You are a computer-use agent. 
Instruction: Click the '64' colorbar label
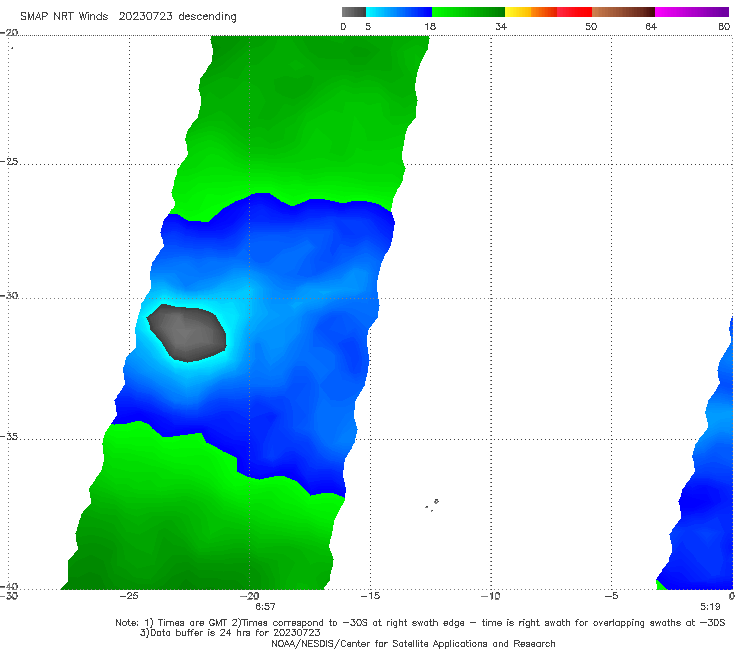point(651,27)
